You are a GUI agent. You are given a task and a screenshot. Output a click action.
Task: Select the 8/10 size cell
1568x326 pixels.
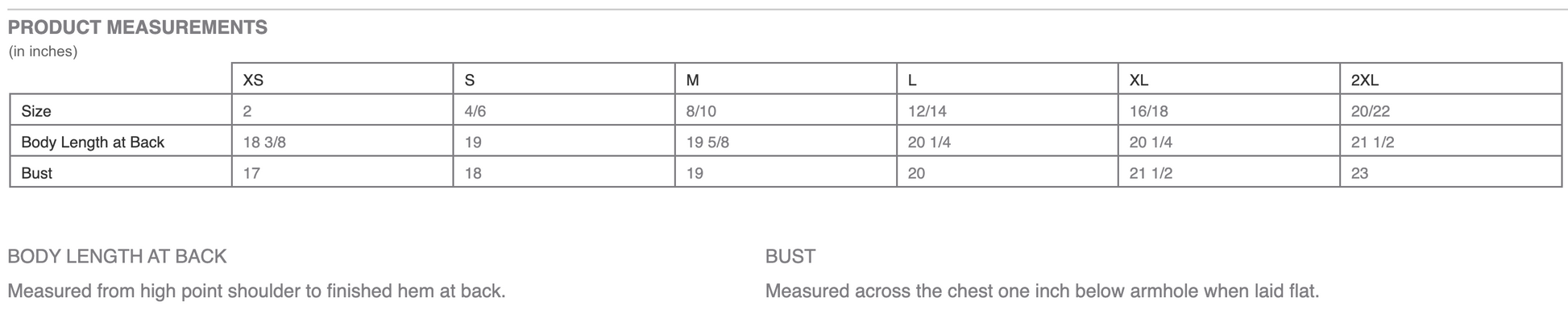[x=702, y=112]
